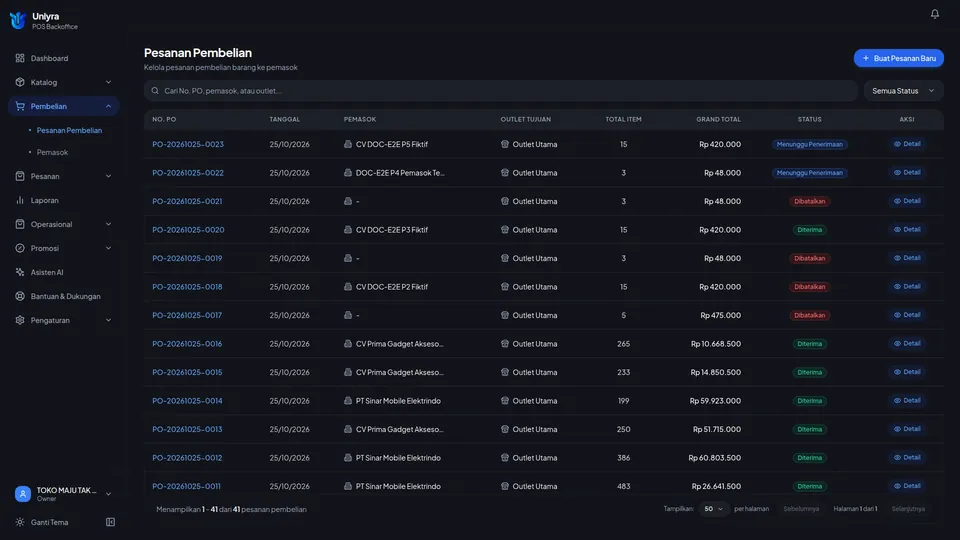
Task: Click the Promosi percent icon
Action: (20, 248)
